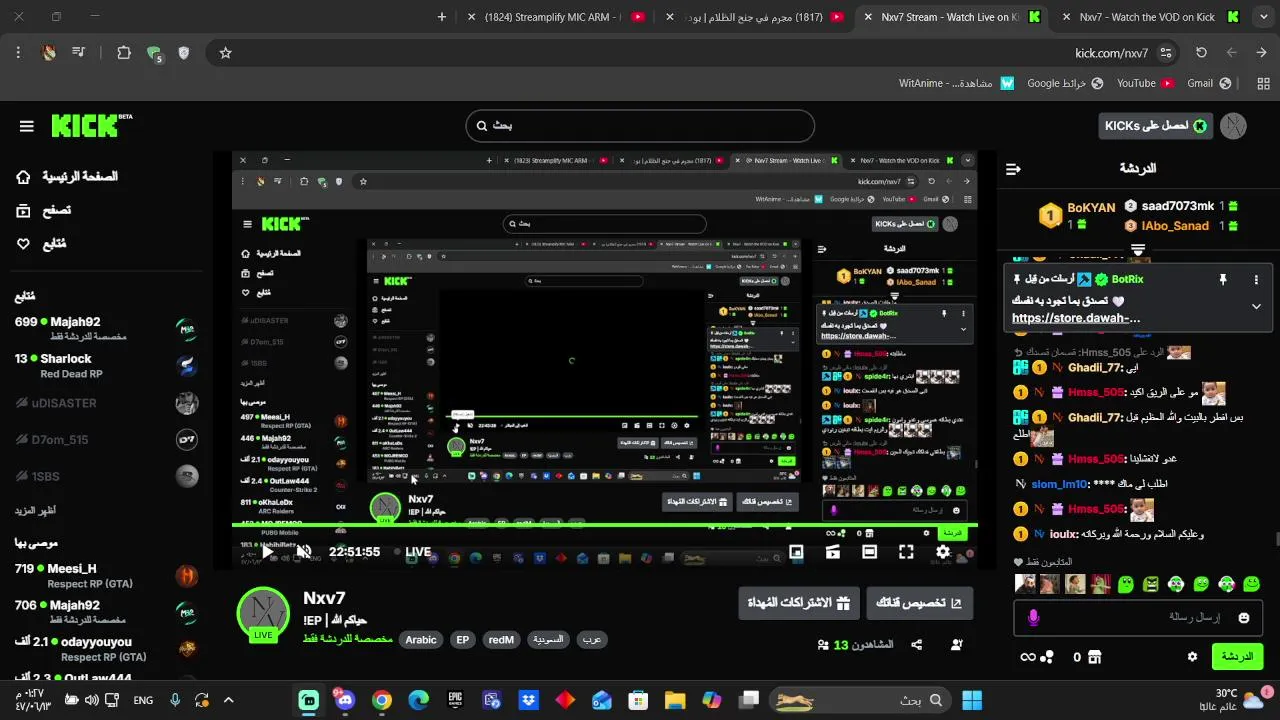Screen dimensions: 1280x720
Task: Click the إرسال رسالة message input
Action: pyautogui.click(x=1139, y=618)
